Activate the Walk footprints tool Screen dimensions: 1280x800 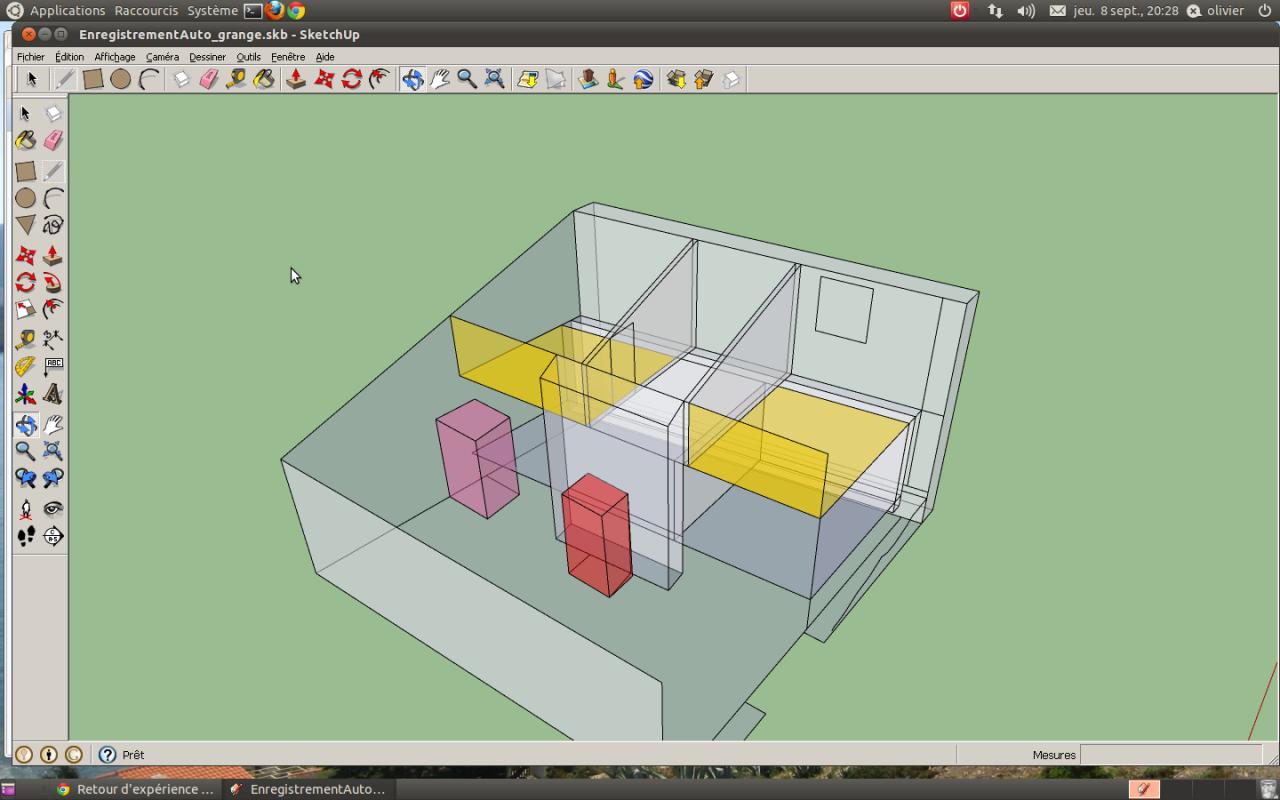(25, 536)
